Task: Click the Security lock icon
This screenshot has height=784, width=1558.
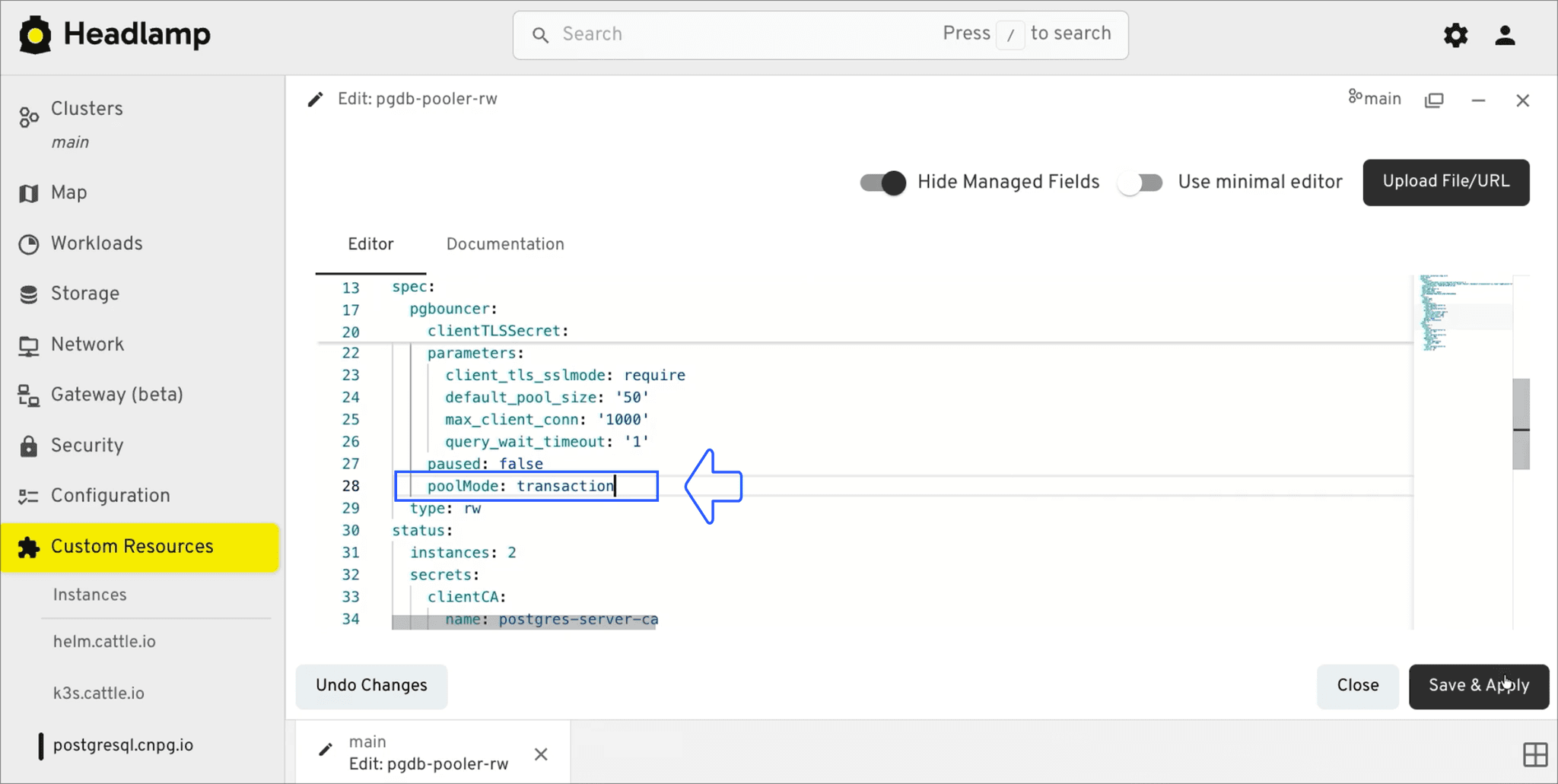Action: click(29, 446)
